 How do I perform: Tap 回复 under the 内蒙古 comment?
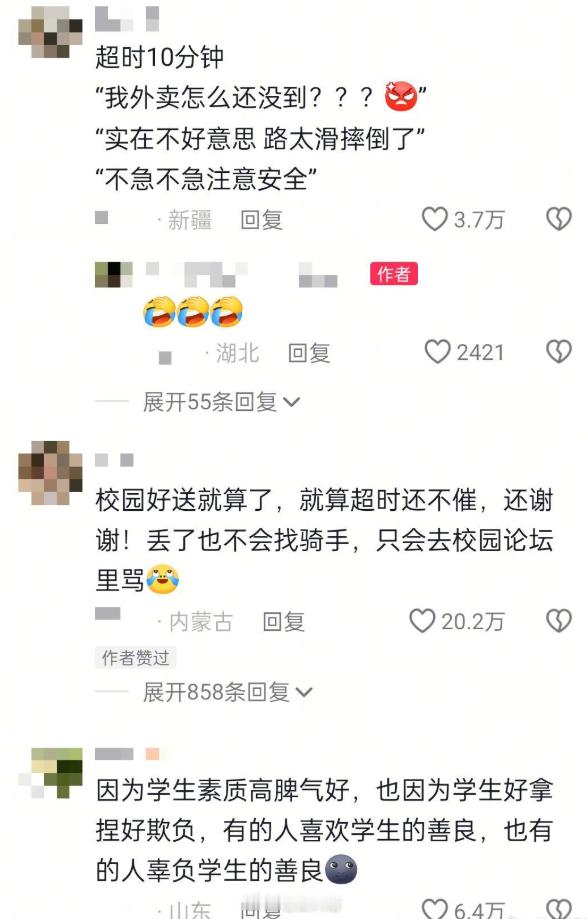point(283,622)
